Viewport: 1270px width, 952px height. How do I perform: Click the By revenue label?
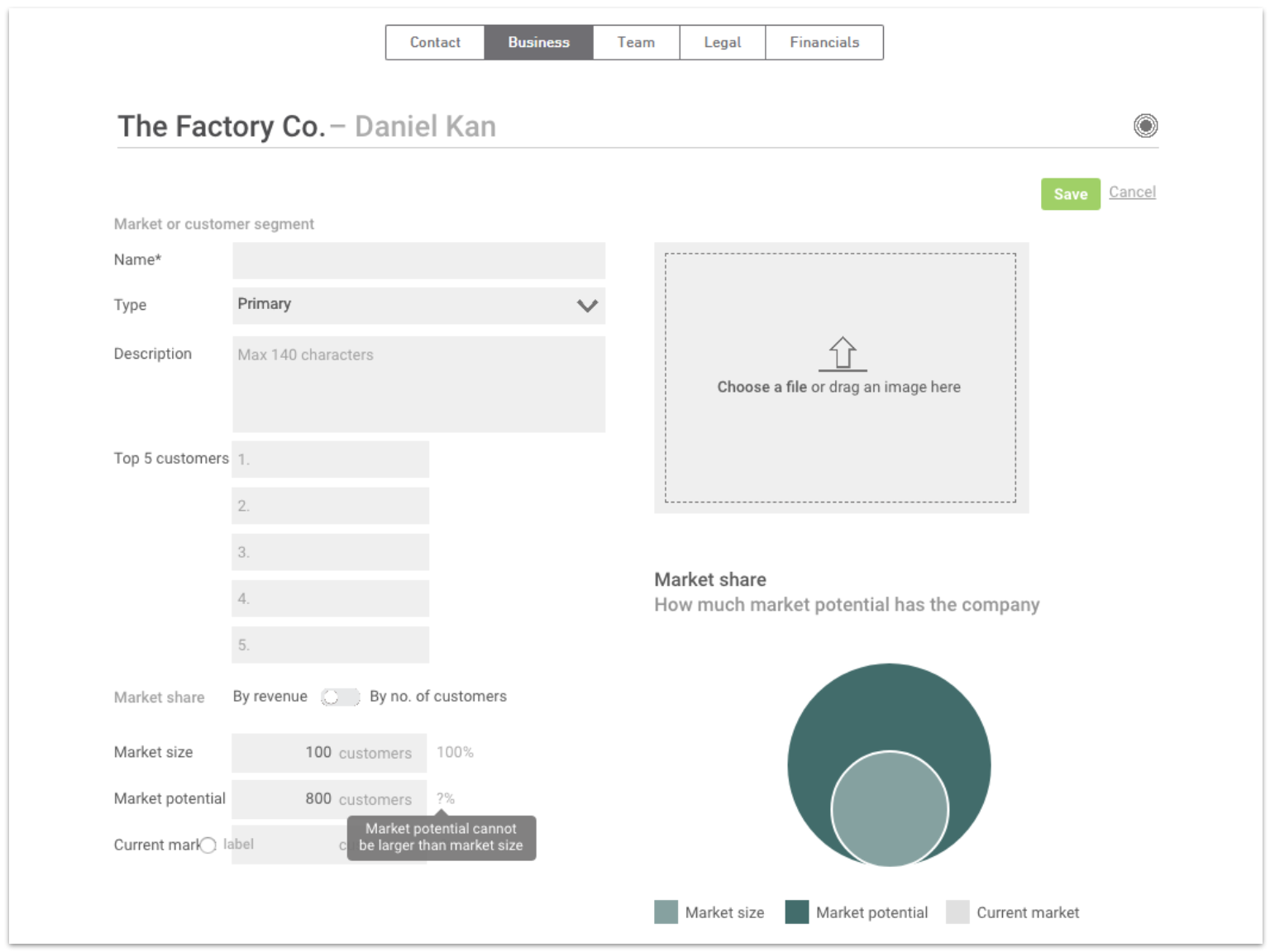tap(270, 697)
